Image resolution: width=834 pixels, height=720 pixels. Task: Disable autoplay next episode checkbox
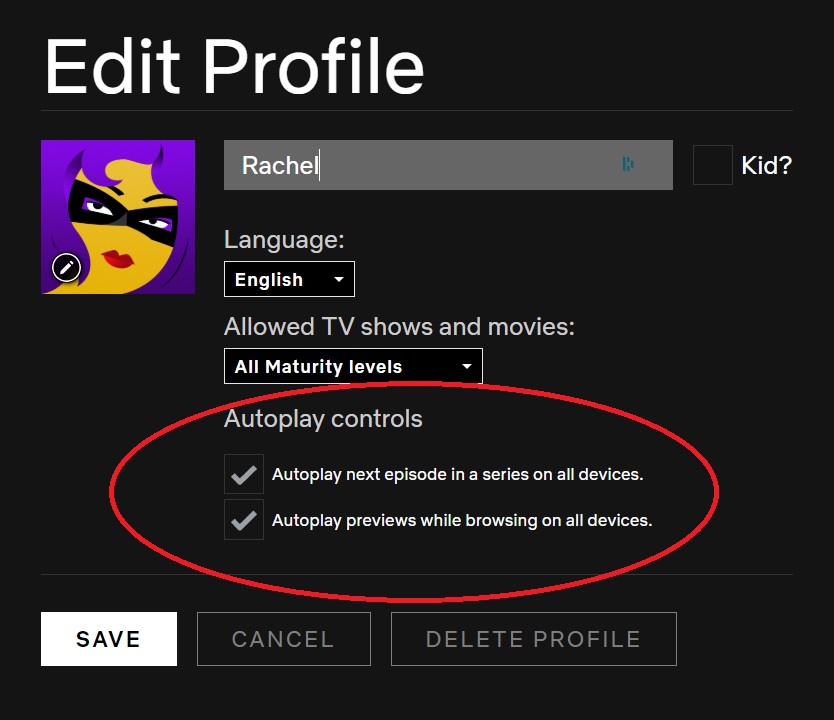click(243, 474)
